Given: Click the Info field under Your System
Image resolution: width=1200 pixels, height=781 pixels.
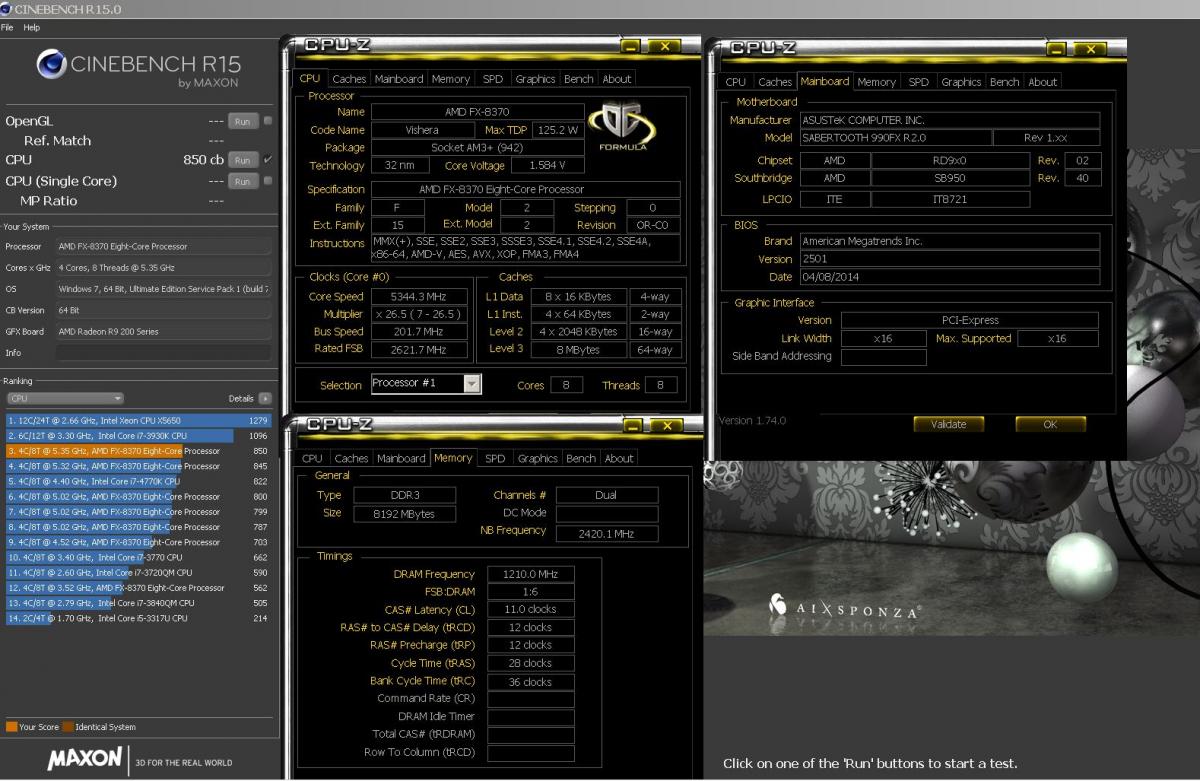Looking at the screenshot, I should (163, 353).
